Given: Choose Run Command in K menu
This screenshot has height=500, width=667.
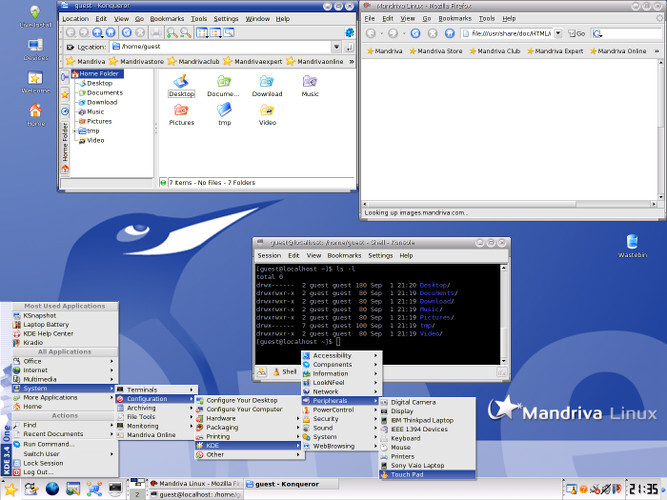Looking at the screenshot, I should pyautogui.click(x=64, y=444).
